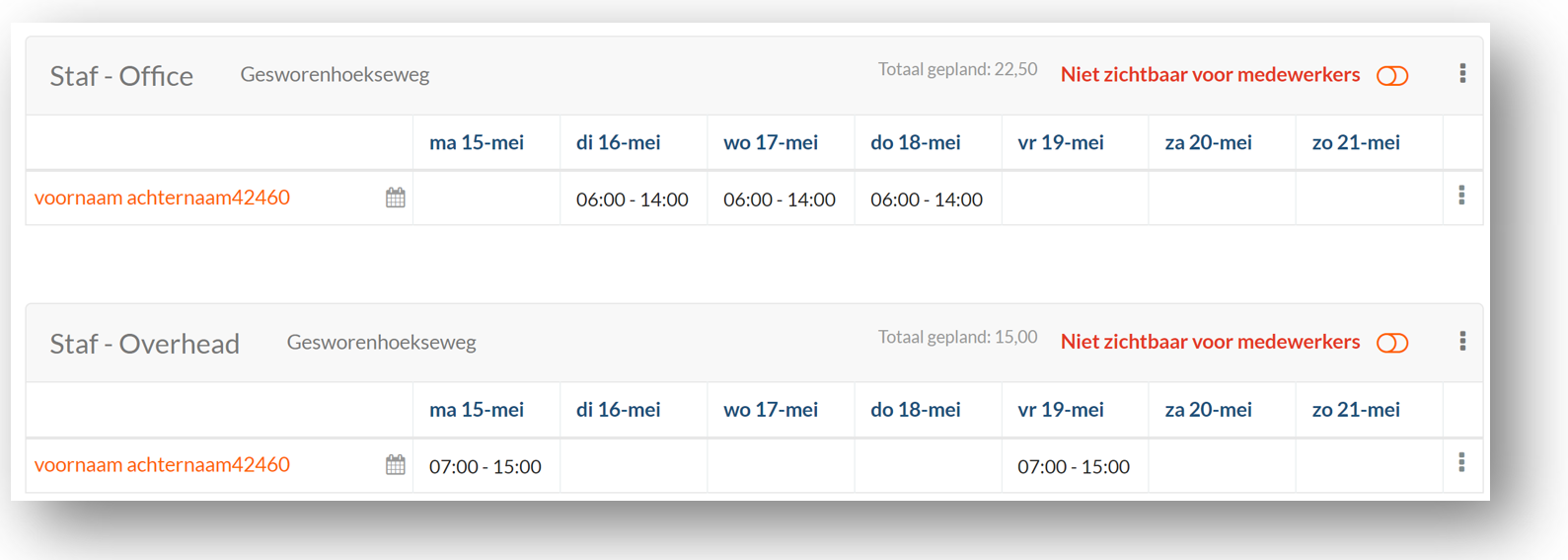Toggle visibility switch for Staf - Overhead
The image size is (1568, 560).
[1392, 343]
